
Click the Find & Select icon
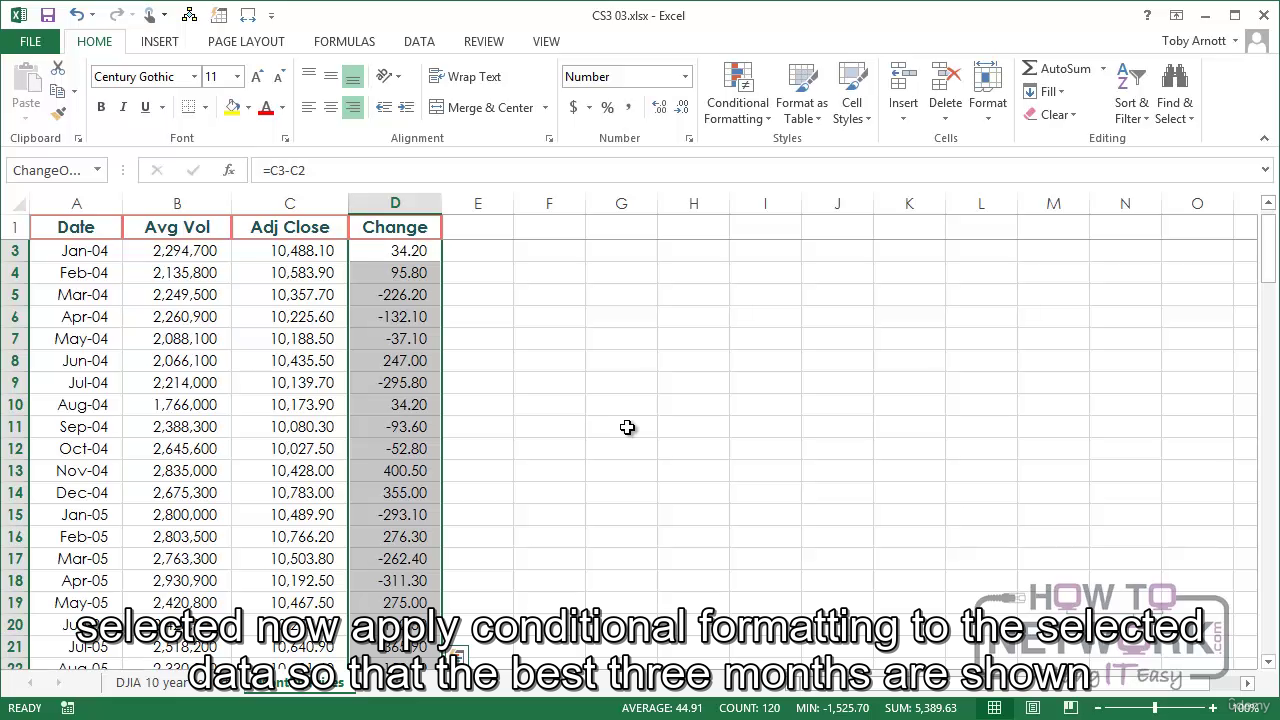(x=1174, y=94)
